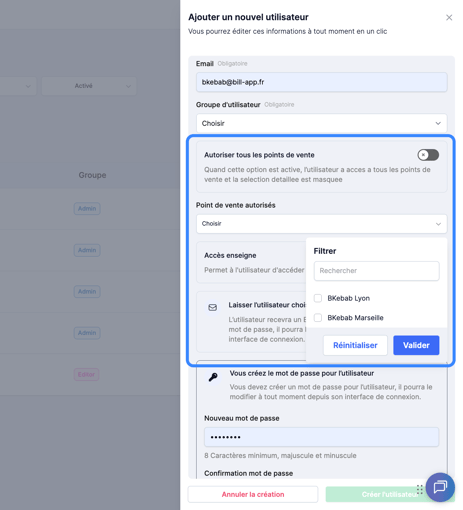Screen dimensions: 463x510
Task: Click the Editor group badge
Action: click(86, 374)
